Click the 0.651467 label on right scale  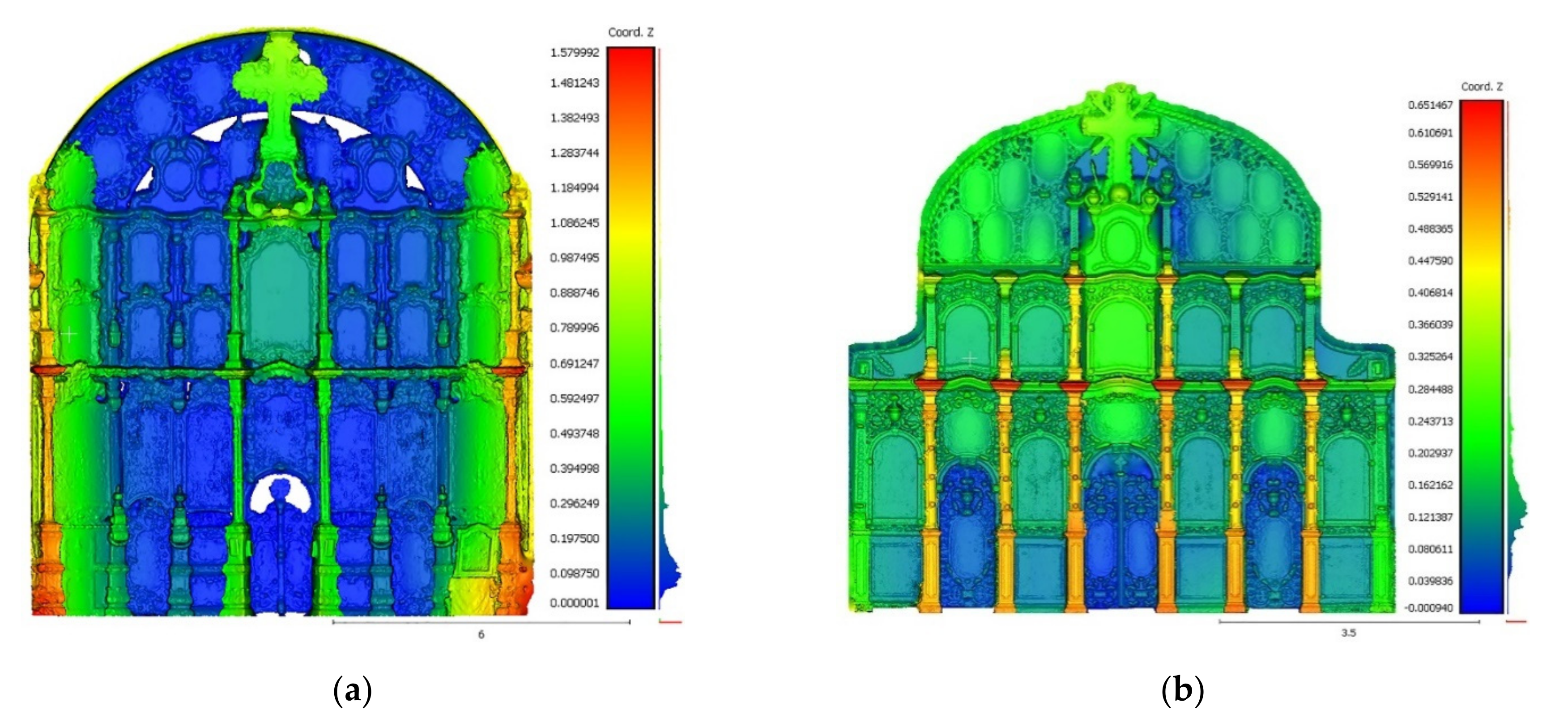coord(1430,105)
